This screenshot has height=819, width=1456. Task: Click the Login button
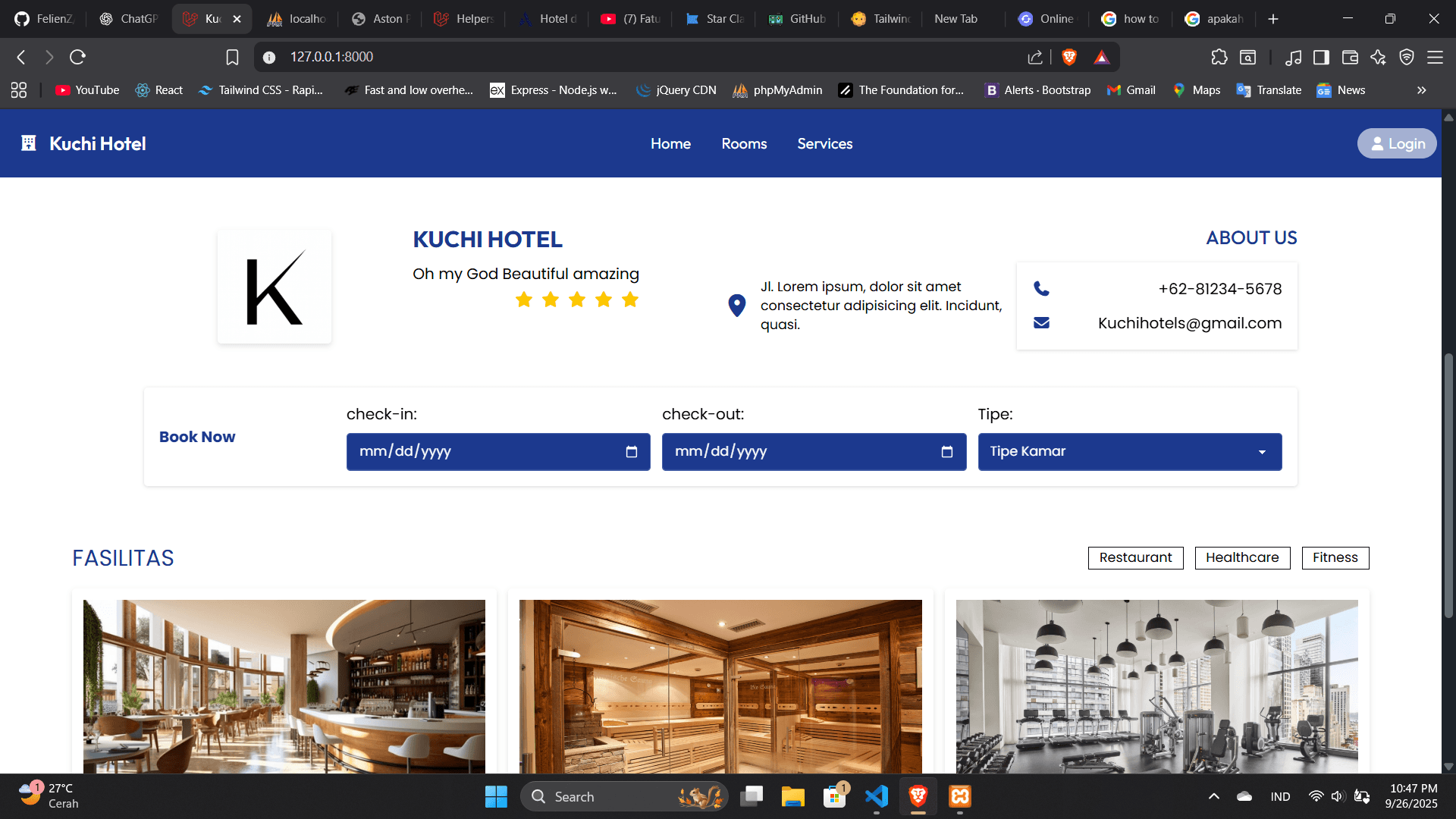coord(1396,144)
